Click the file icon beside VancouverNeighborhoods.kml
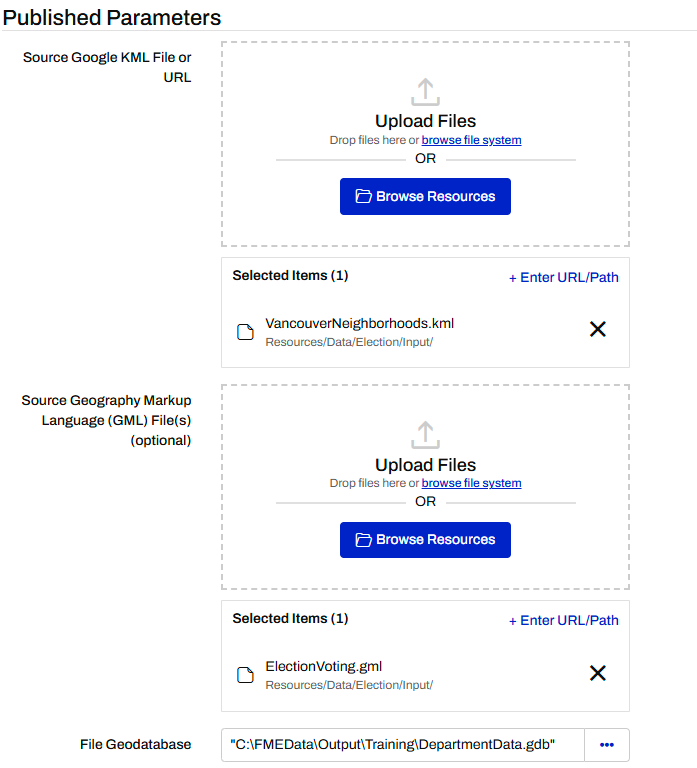 pyautogui.click(x=245, y=332)
